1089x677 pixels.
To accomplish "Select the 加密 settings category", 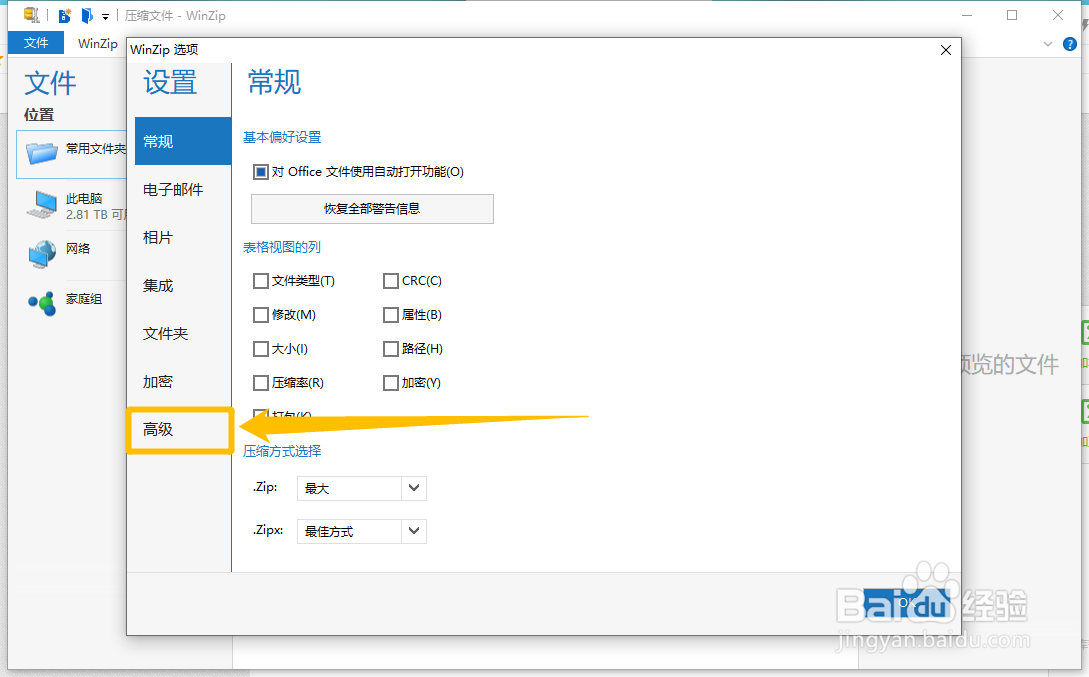I will 183,381.
